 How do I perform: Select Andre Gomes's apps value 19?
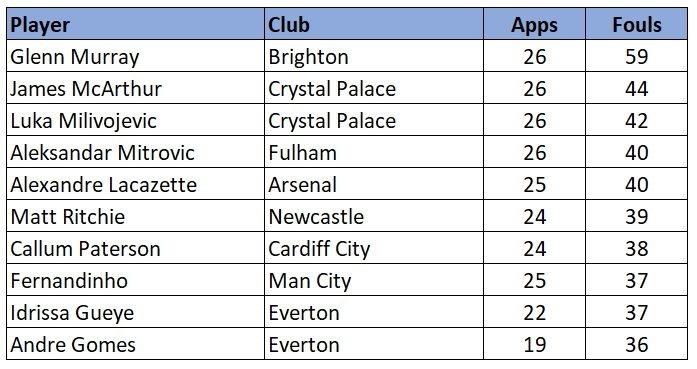point(534,344)
